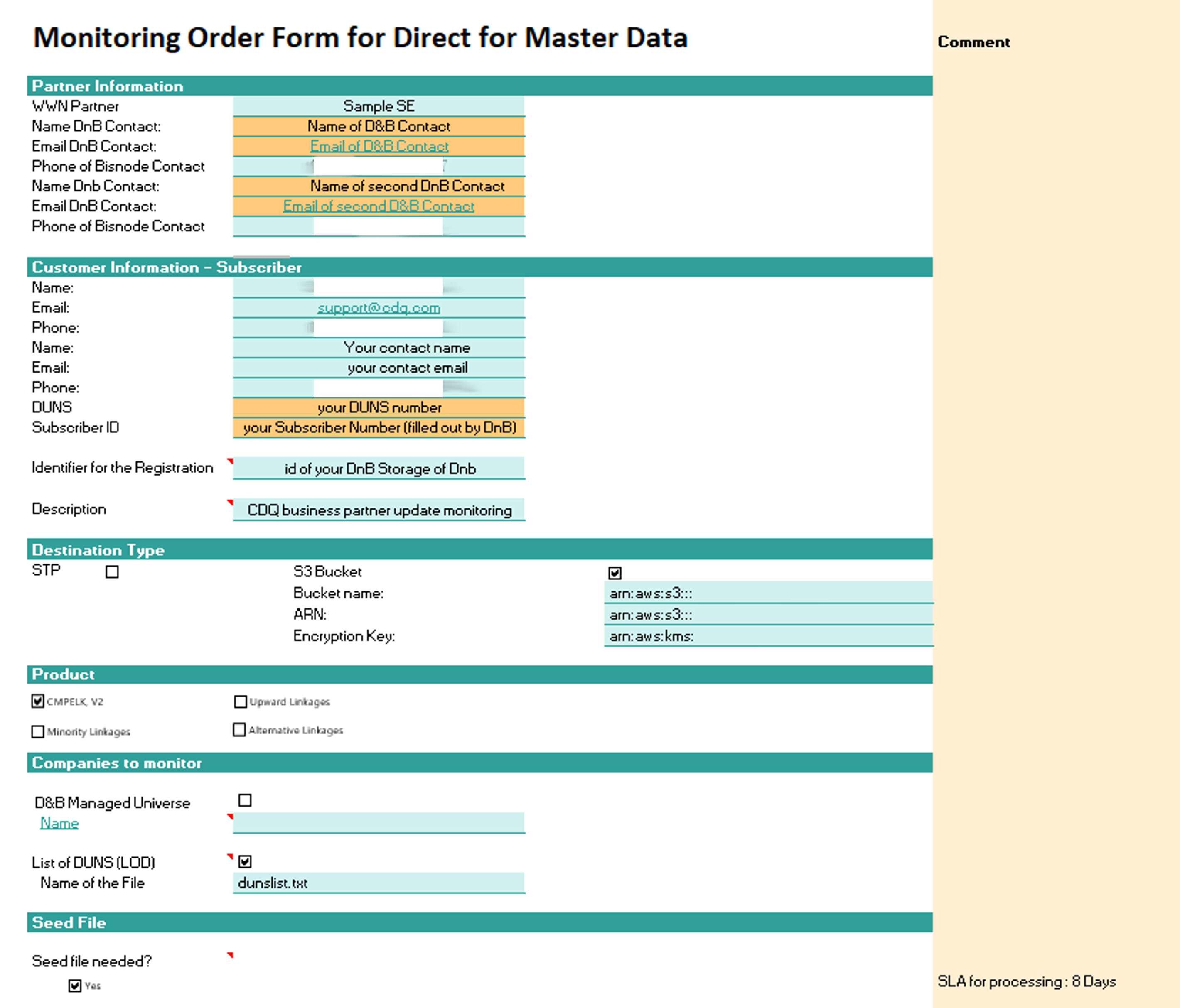Viewport: 1180px width, 1008px height.
Task: Select the your contact email field
Action: click(x=379, y=368)
